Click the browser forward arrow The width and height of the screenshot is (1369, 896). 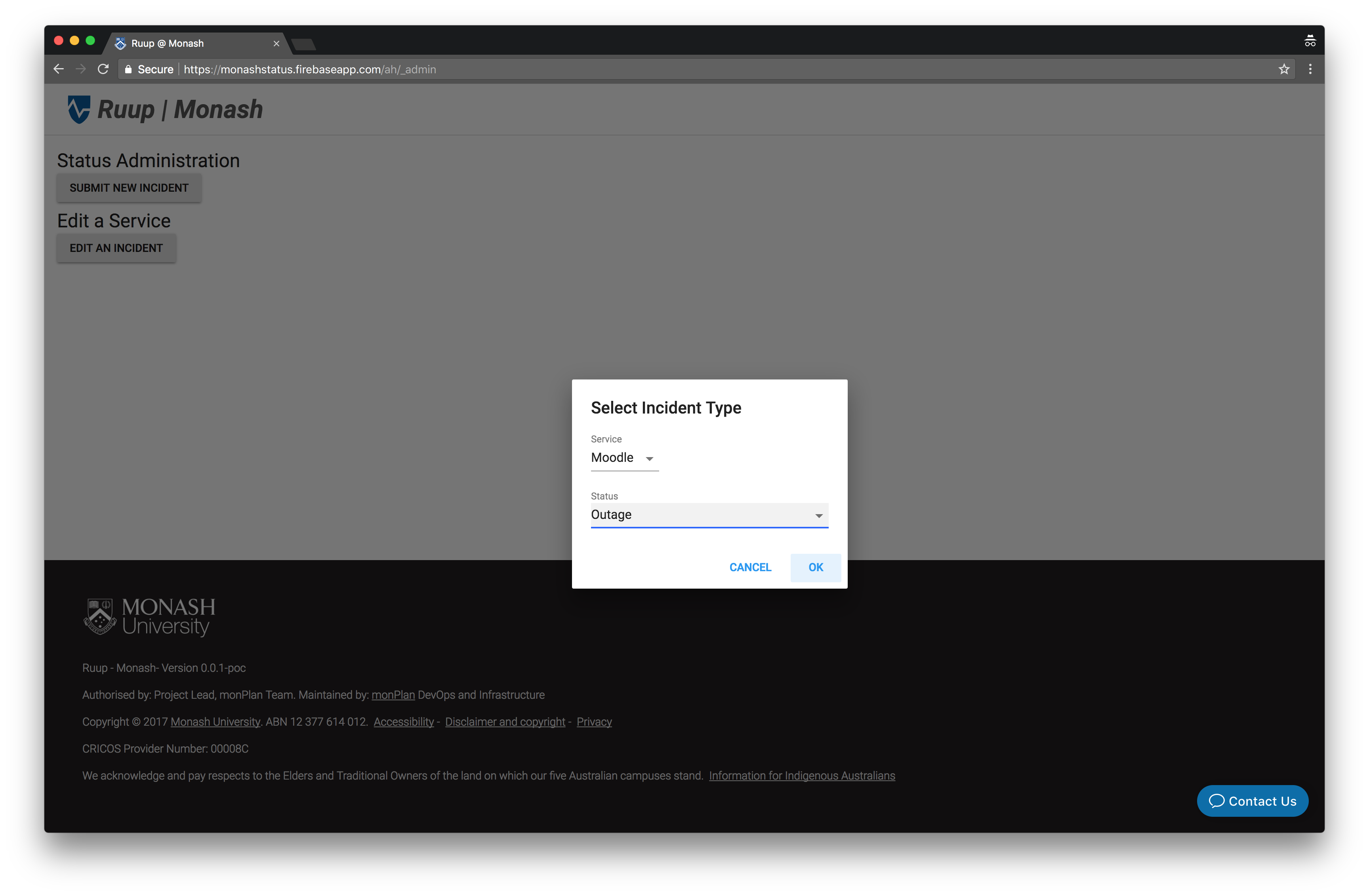81,69
